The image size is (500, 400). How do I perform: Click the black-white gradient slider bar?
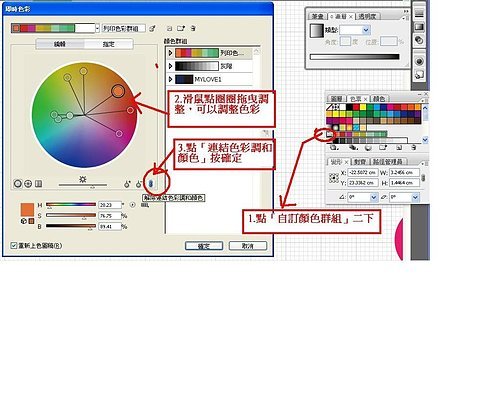354,57
